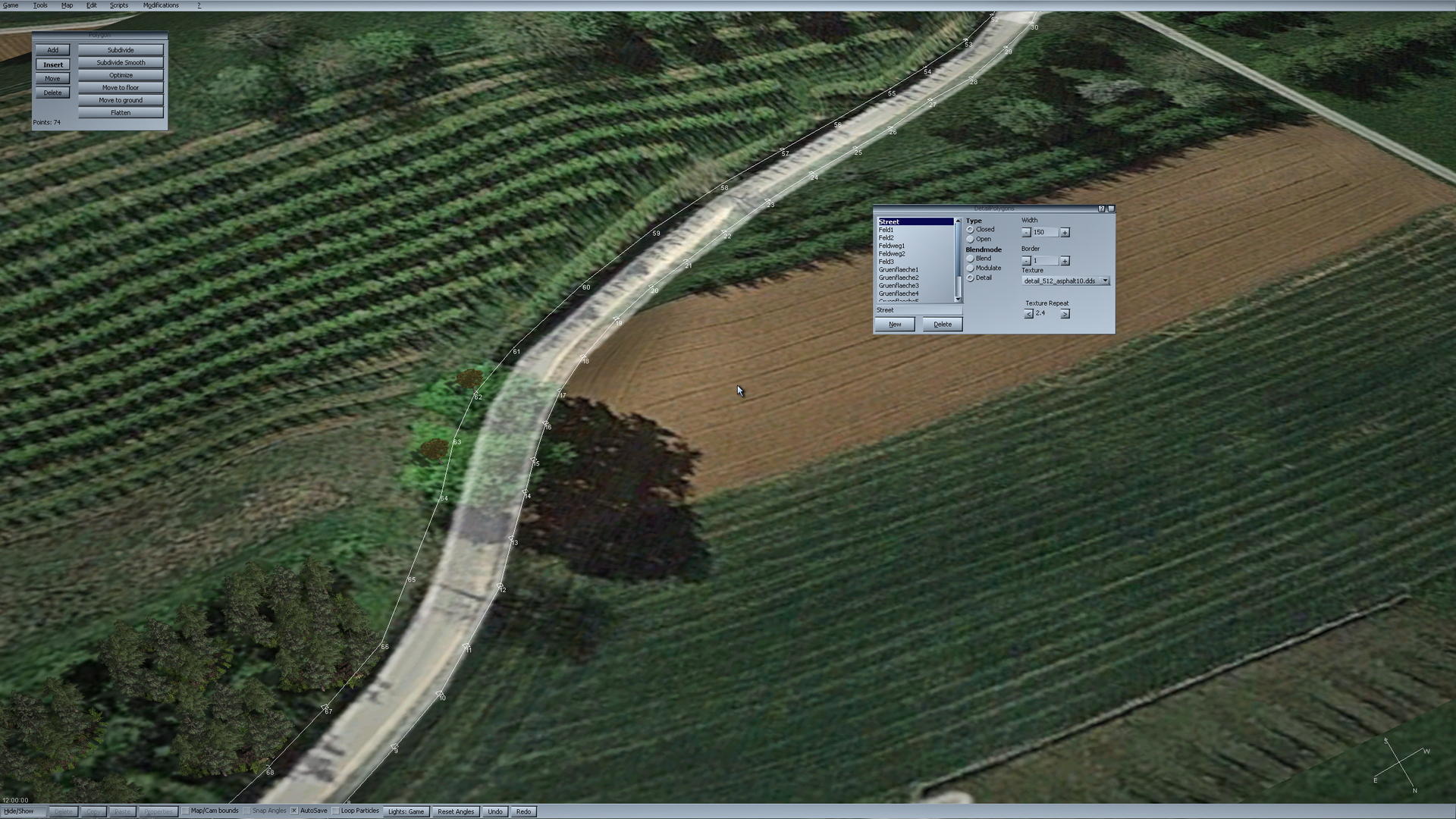
Task: Enable the Map/Cam bounds checkbox
Action: [x=185, y=811]
